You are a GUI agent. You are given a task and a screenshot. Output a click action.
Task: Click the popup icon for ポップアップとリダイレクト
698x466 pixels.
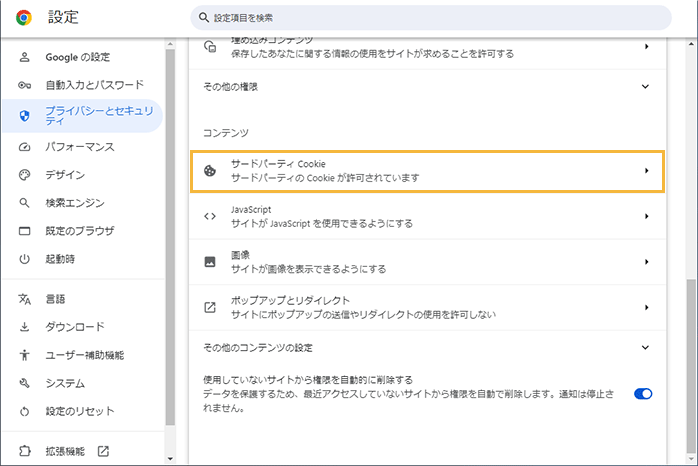[210, 307]
